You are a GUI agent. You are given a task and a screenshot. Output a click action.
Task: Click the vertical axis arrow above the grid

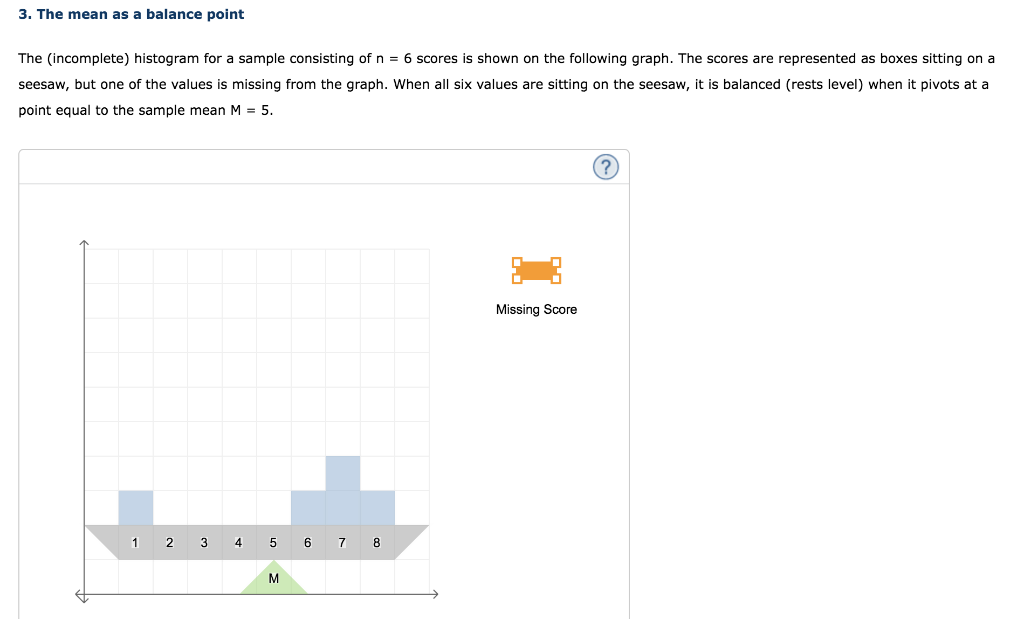click(84, 242)
